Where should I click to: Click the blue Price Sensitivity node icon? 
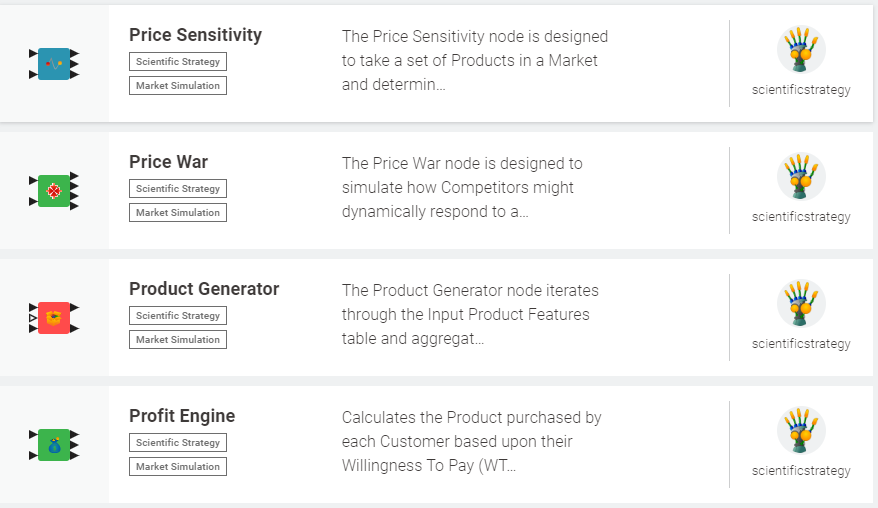tap(54, 64)
